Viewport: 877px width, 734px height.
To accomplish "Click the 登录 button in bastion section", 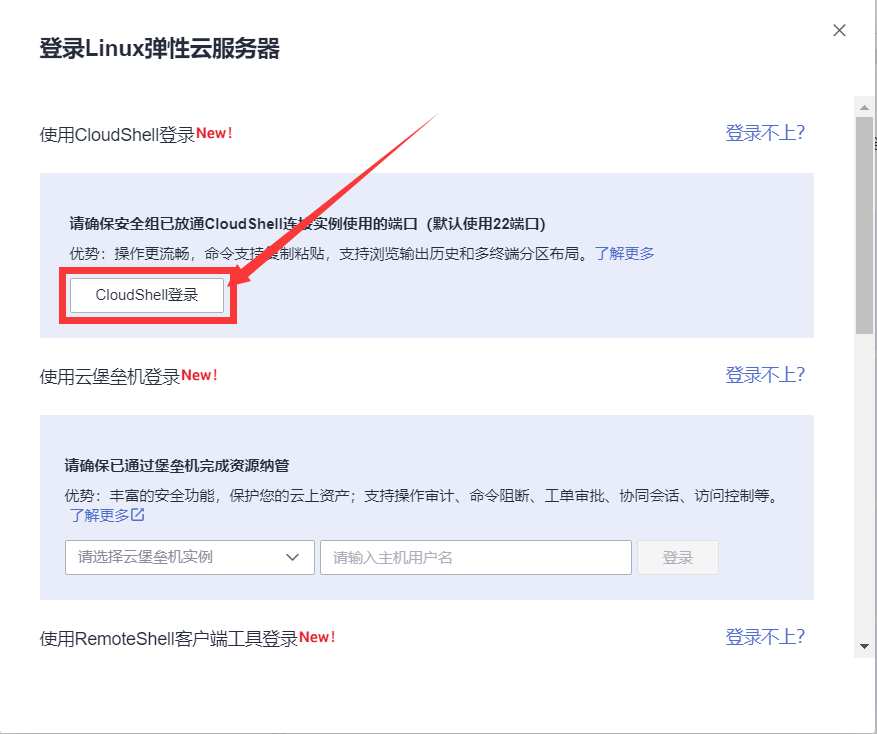I will (x=677, y=557).
